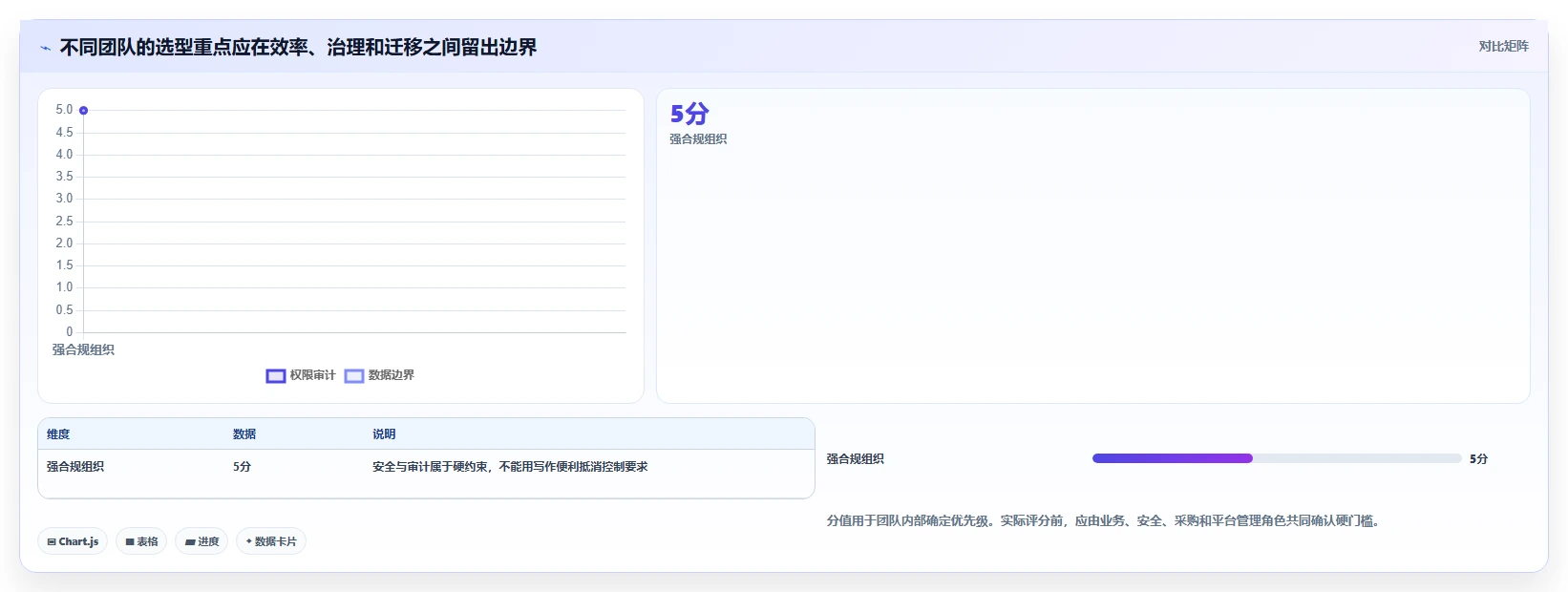Click the 数据边界 legend text
Screen dimensions: 1568x592
point(392,375)
